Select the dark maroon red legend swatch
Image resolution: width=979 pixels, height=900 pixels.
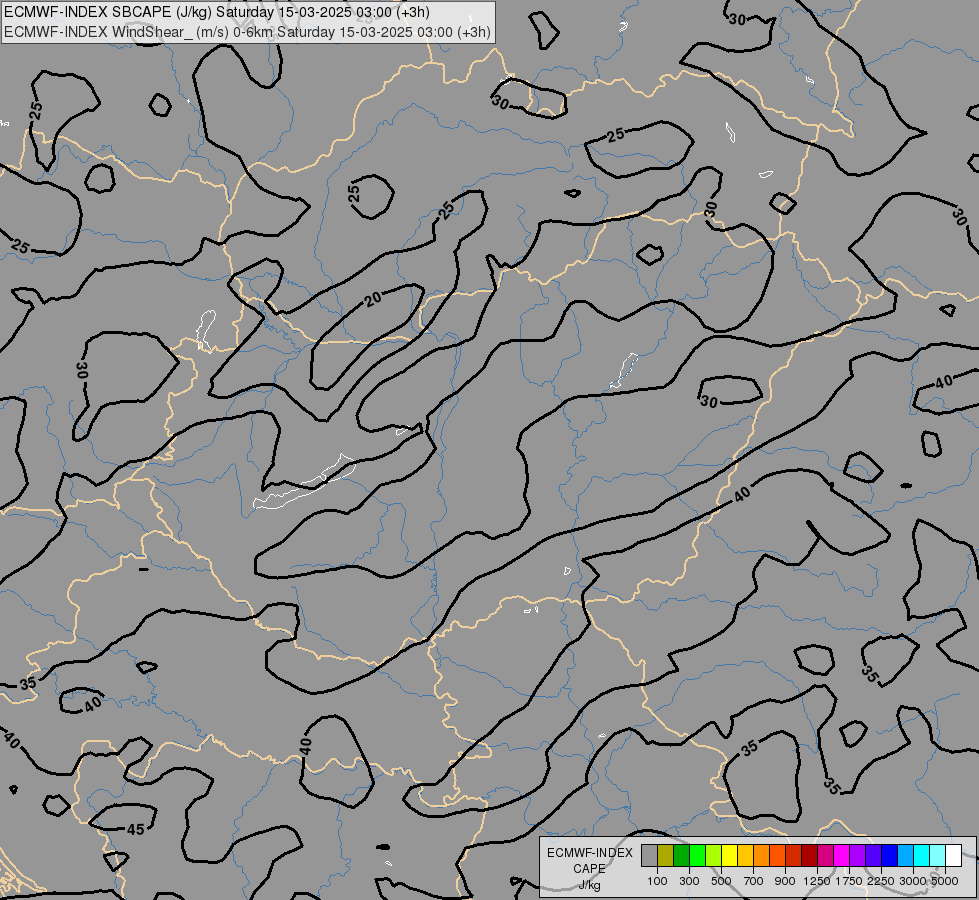pos(809,856)
